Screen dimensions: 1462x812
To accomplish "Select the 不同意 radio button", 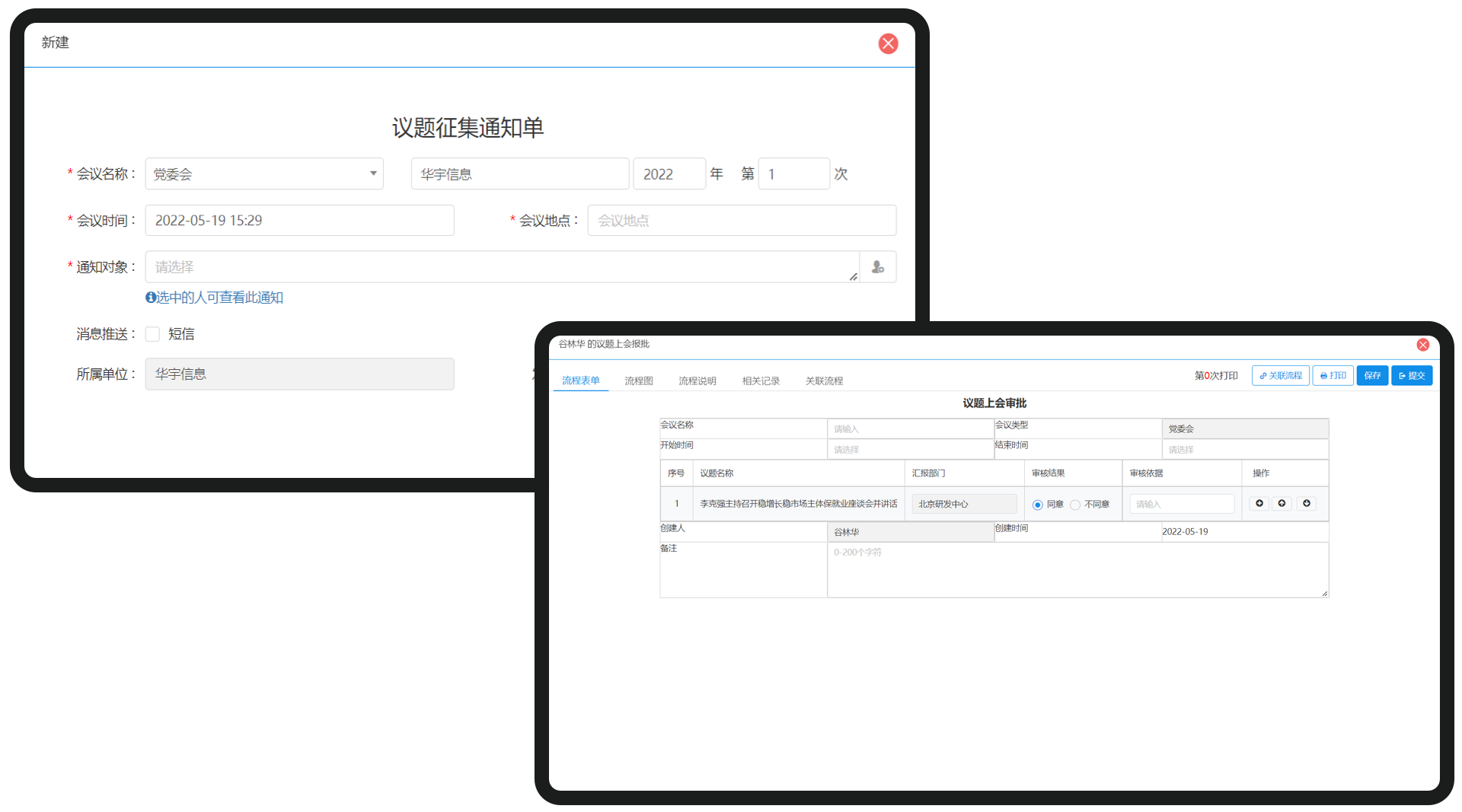I will pos(1075,505).
